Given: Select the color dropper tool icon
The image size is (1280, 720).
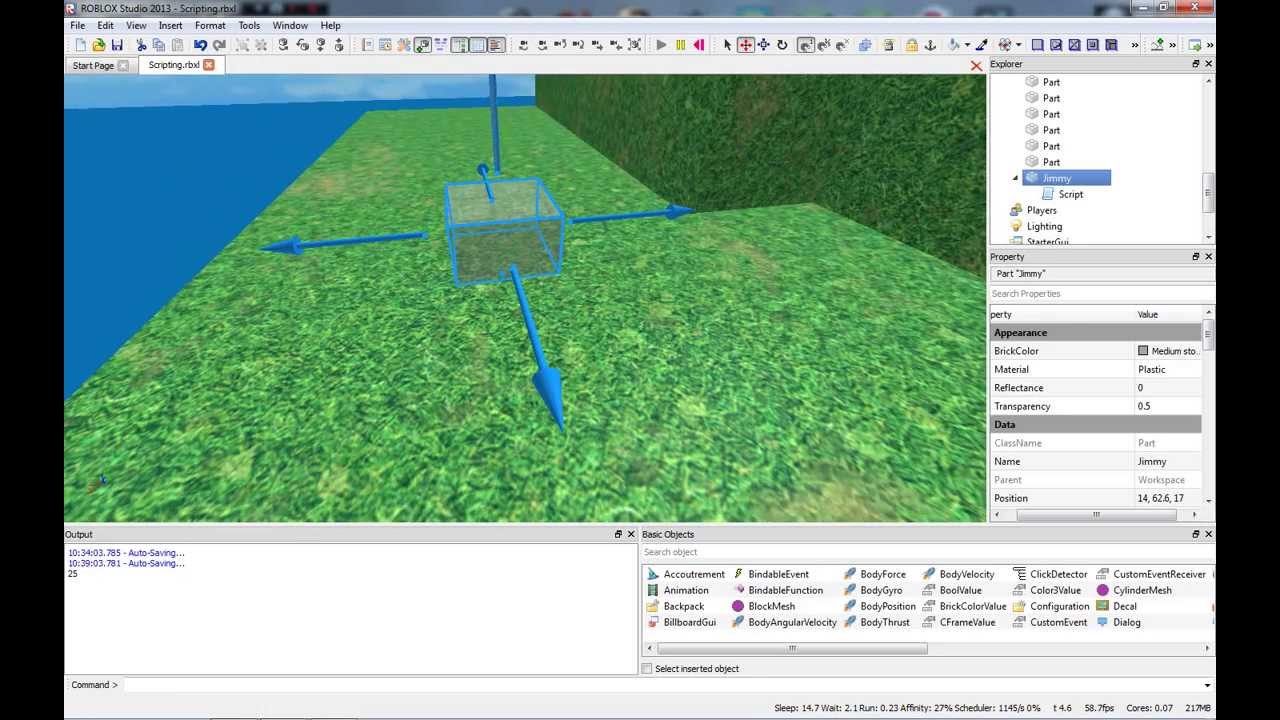Looking at the screenshot, I should [982, 45].
